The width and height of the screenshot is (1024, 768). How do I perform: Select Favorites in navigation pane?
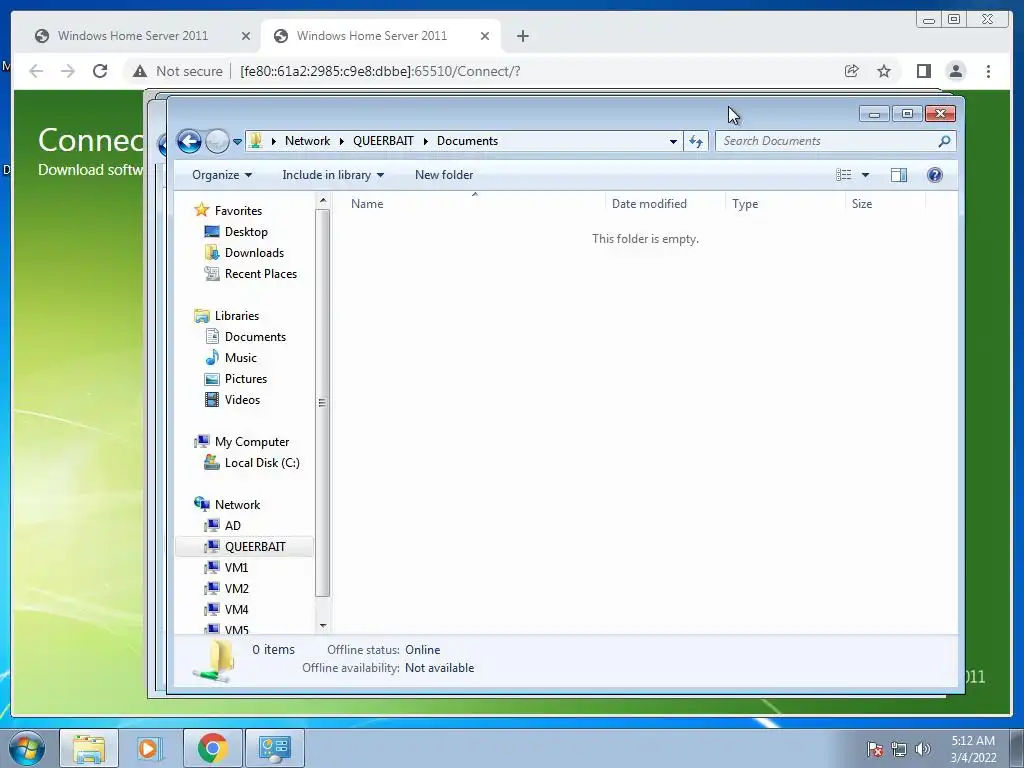[x=238, y=211]
